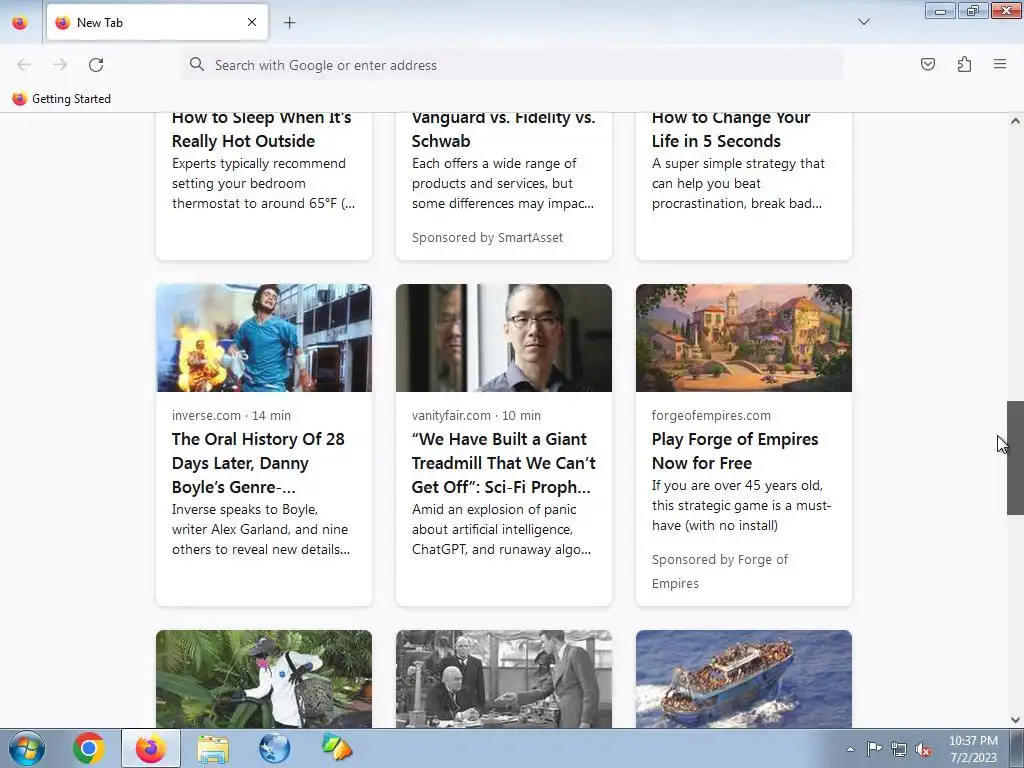Open the robot gardener article thumbnail
The height and width of the screenshot is (768, 1024).
pyautogui.click(x=264, y=679)
